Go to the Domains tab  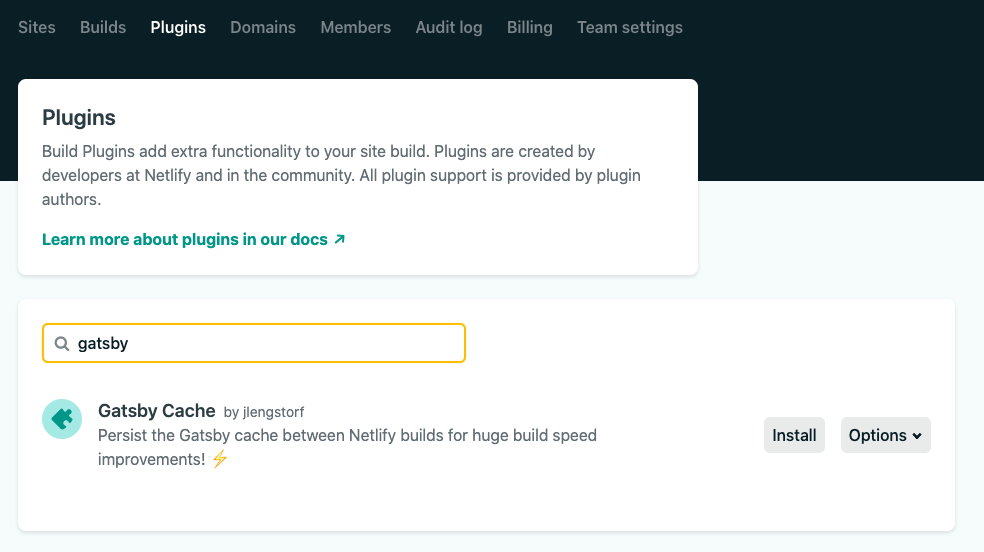tap(263, 28)
